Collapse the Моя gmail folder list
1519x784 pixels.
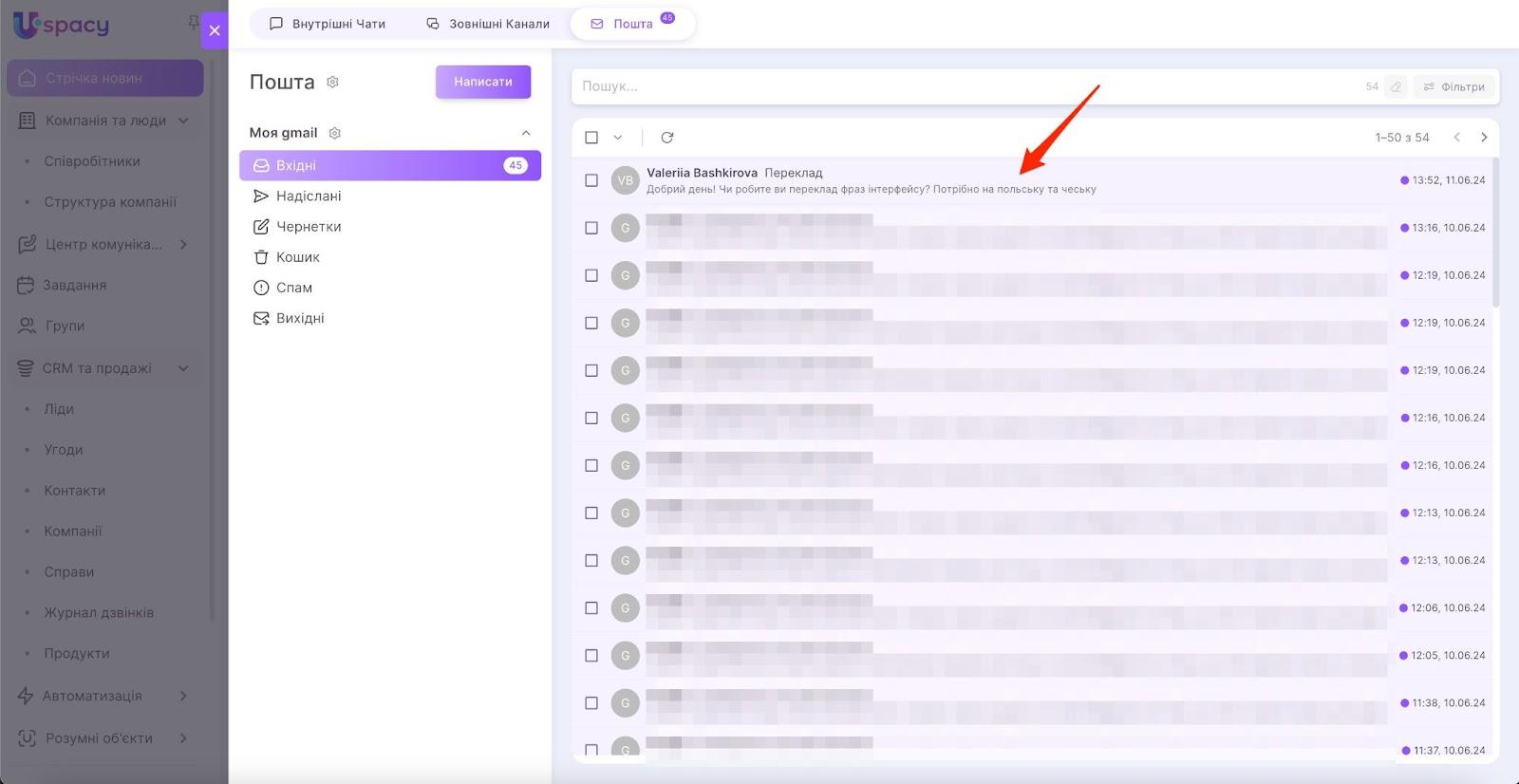click(x=526, y=133)
